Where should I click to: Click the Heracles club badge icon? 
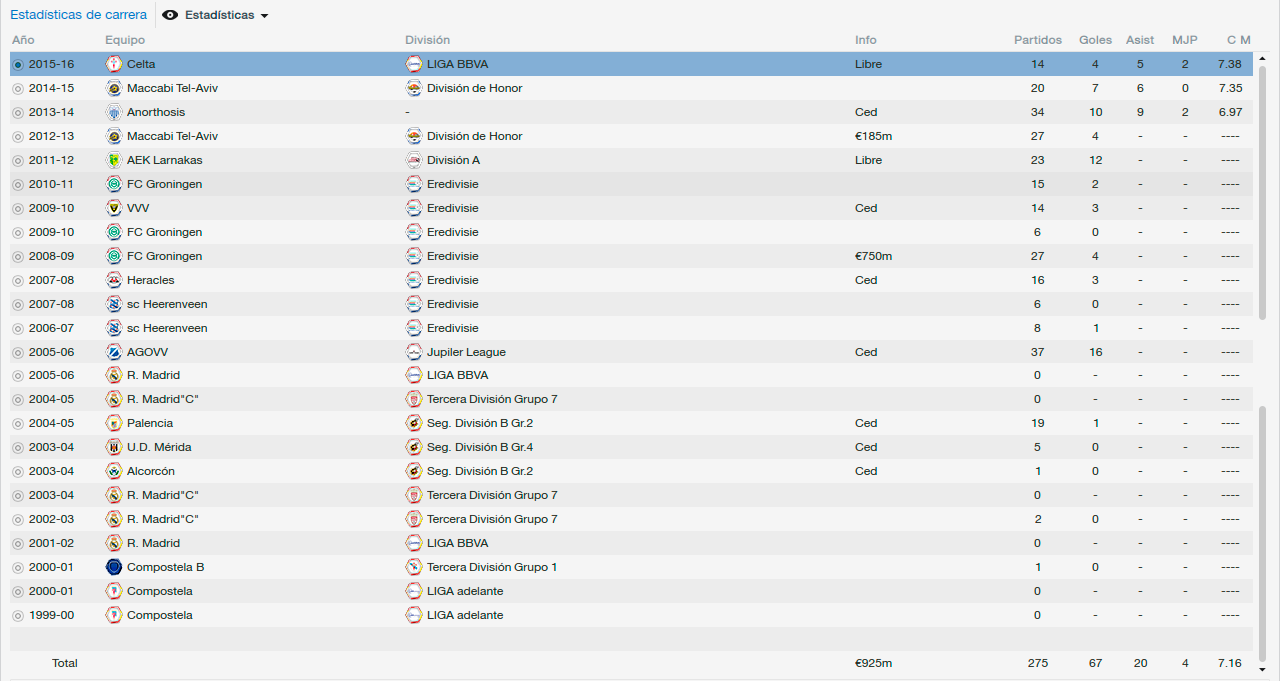[114, 280]
